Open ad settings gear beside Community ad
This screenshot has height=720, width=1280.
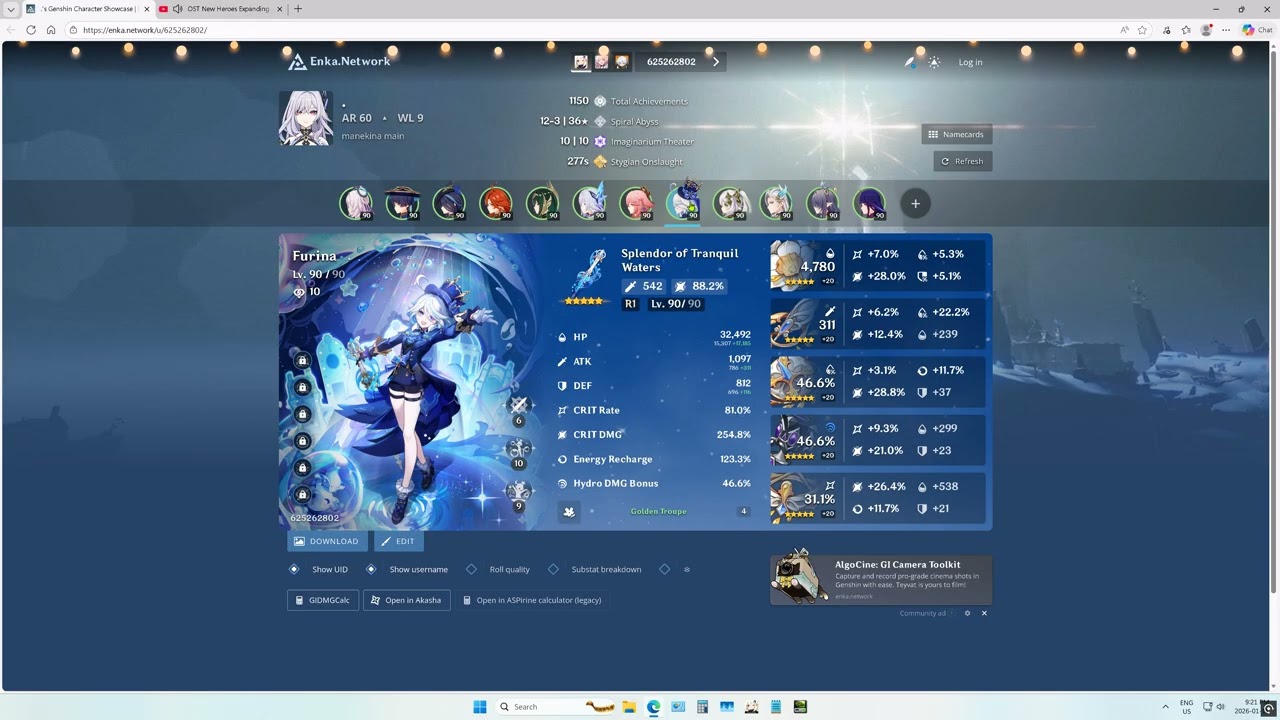click(x=967, y=613)
